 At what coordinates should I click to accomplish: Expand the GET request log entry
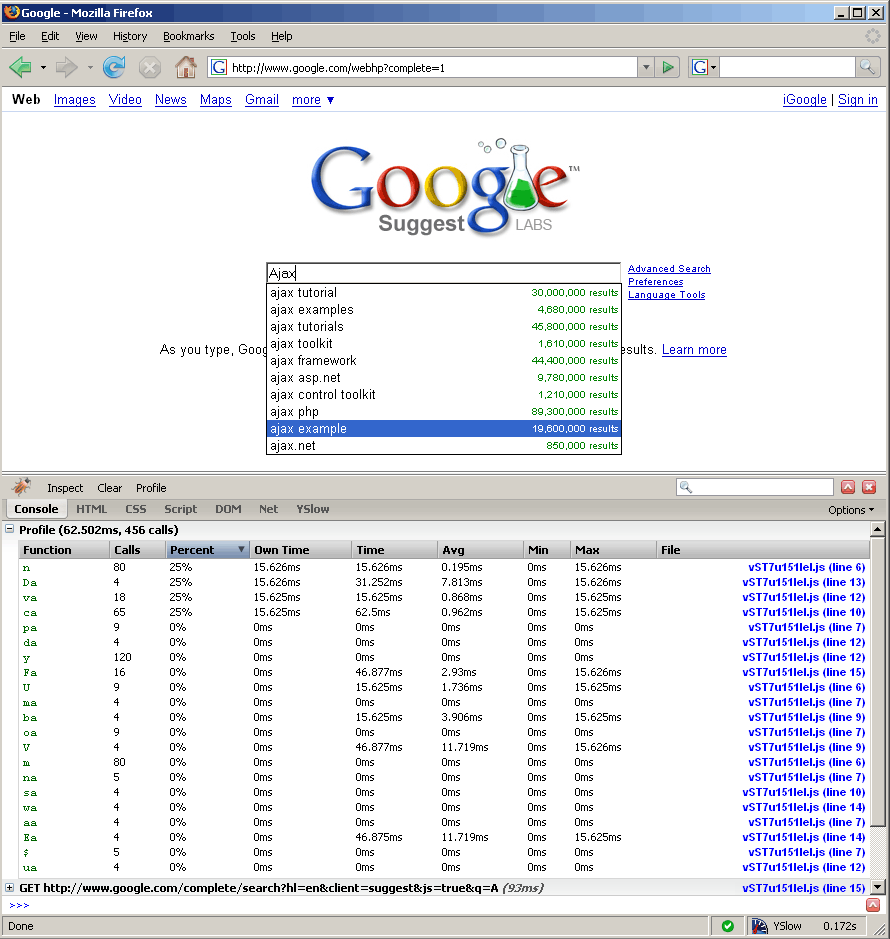coord(10,888)
